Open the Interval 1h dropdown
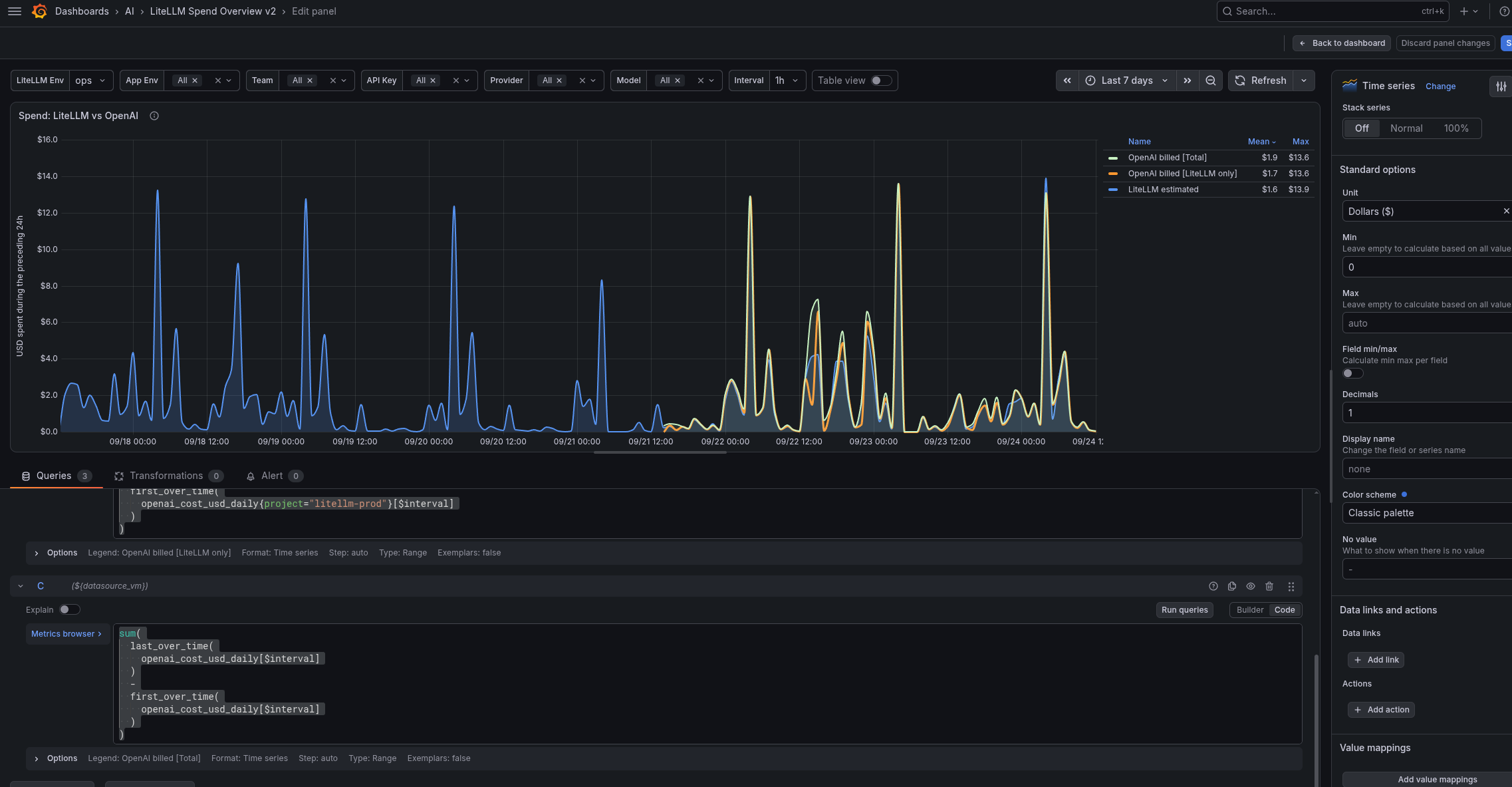Screen dimensions: 1512x787 coord(787,80)
